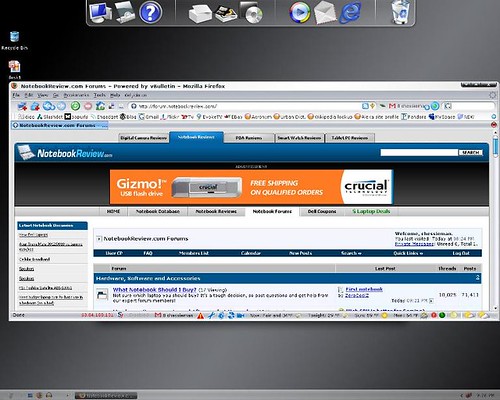Open the What Notebook Should I Buy? forum
The height and width of the screenshot is (400, 500).
tap(154, 290)
